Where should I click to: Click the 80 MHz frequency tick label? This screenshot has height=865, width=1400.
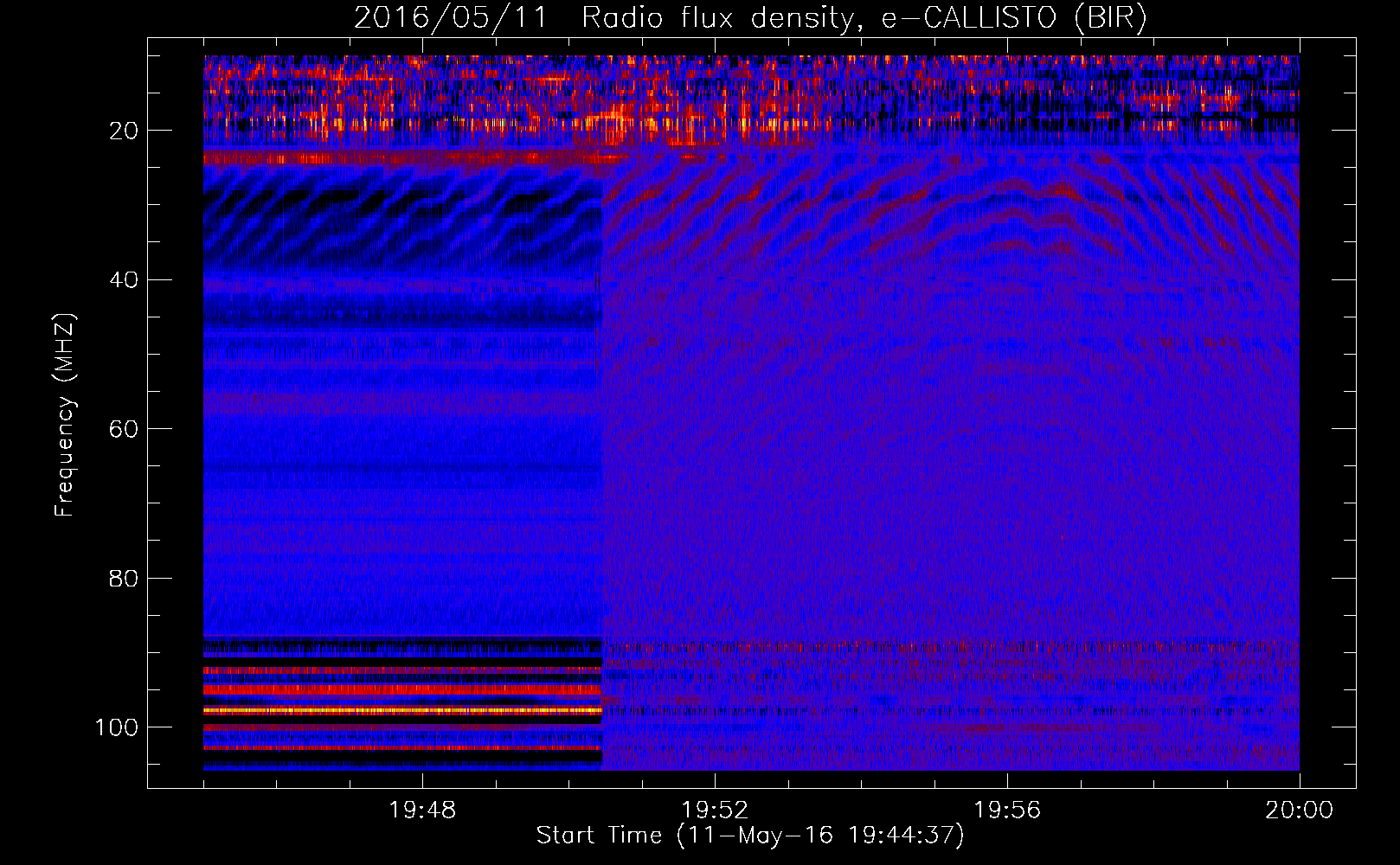[124, 578]
